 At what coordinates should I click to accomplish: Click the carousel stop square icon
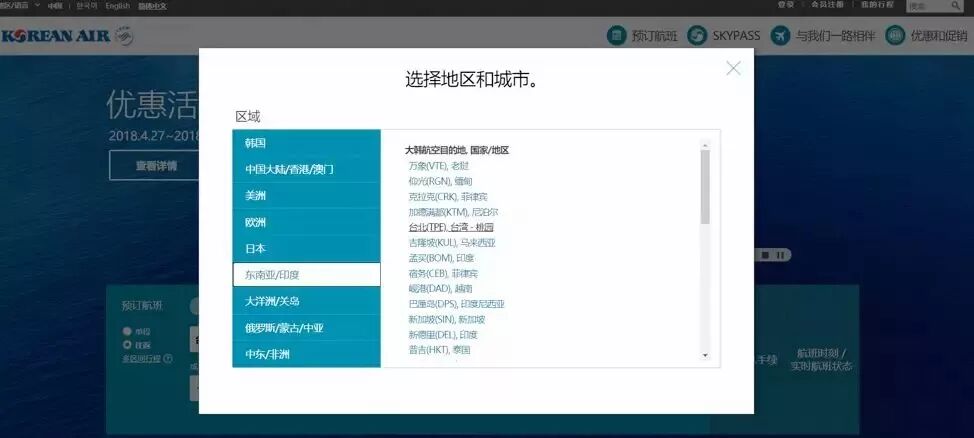click(x=765, y=255)
